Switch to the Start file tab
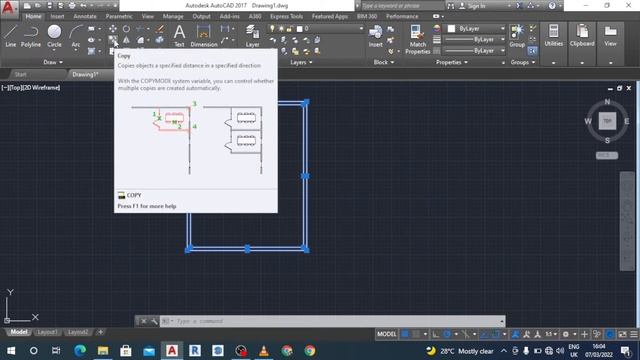Screen dimensions: 640x360 click(20, 74)
